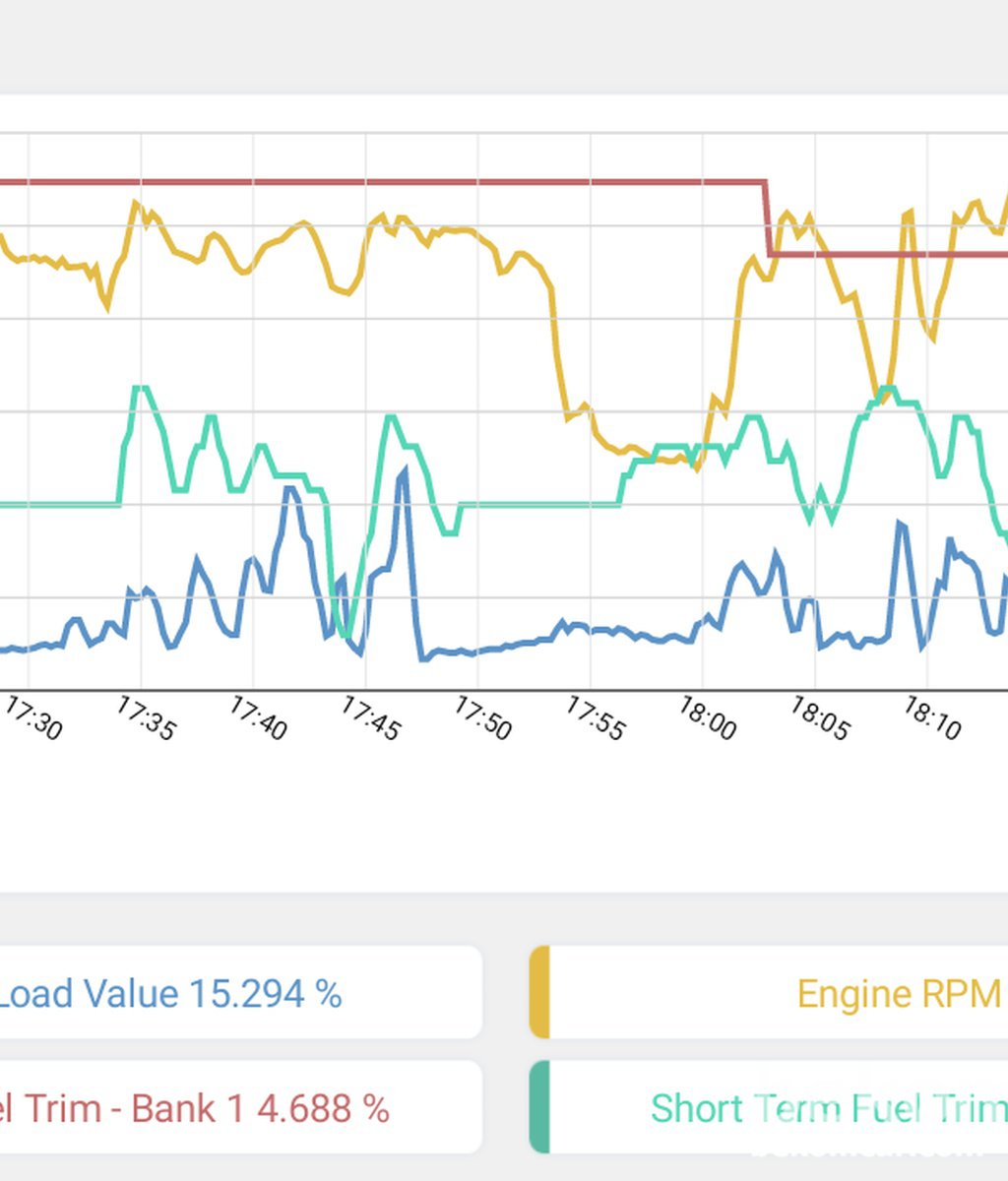Click the blue line's tall peak after 17:45
The width and height of the screenshot is (1008, 1181).
coord(404,473)
